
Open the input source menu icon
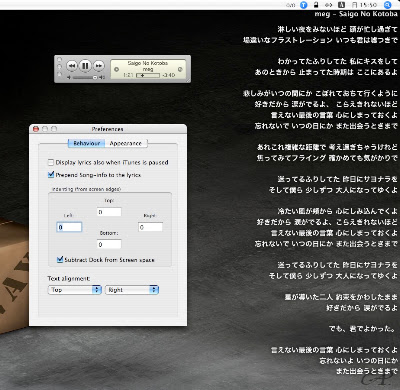point(341,5)
